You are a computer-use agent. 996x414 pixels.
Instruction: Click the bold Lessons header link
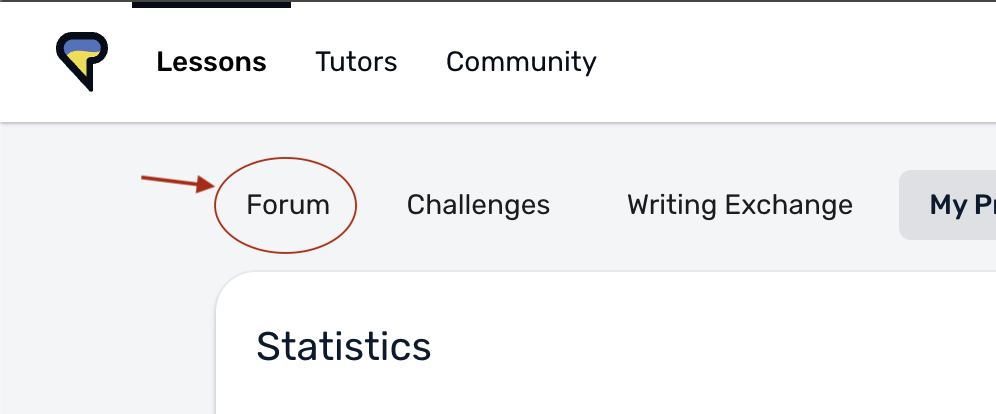pos(212,62)
